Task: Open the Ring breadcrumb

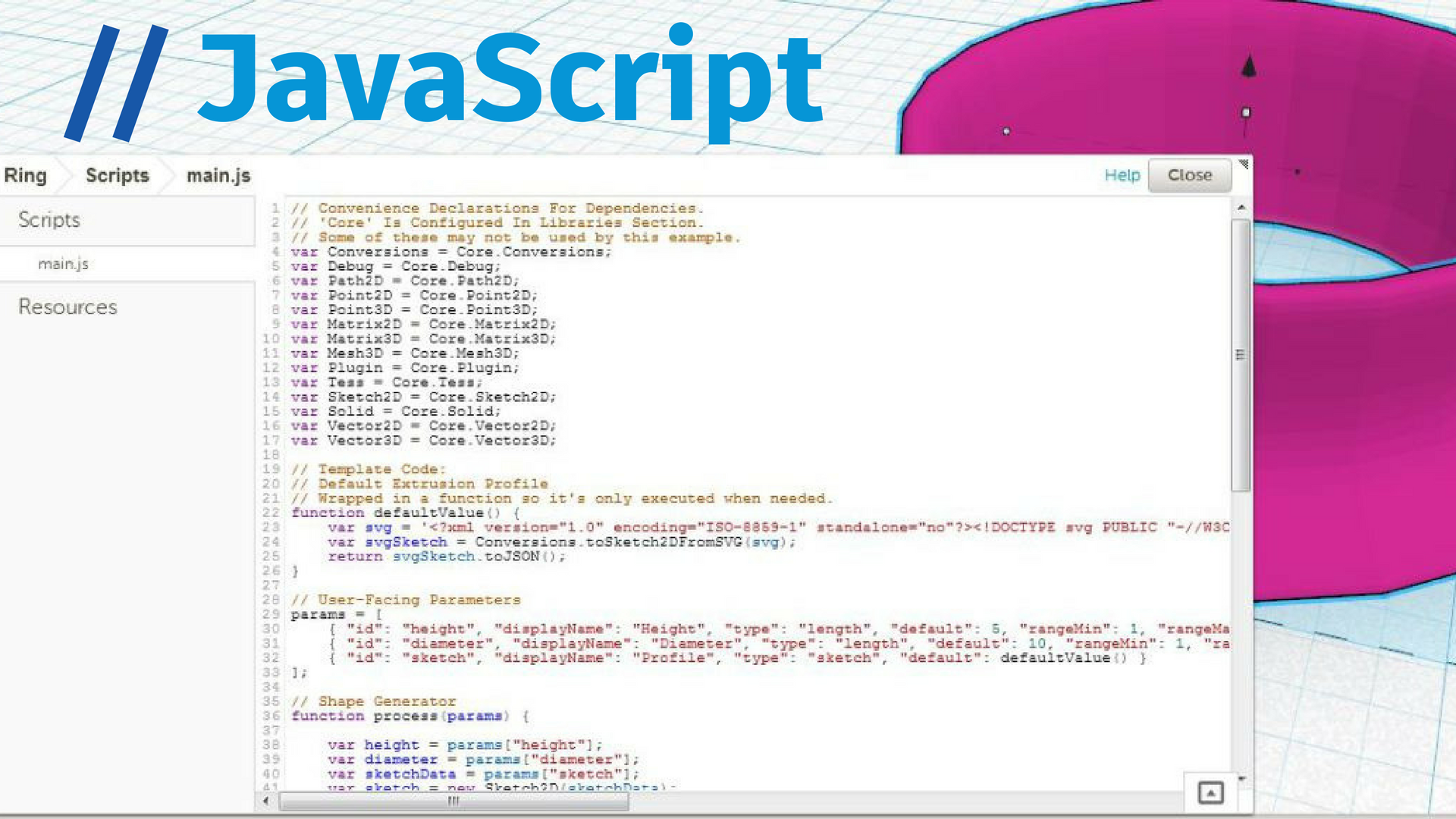Action: [26, 176]
